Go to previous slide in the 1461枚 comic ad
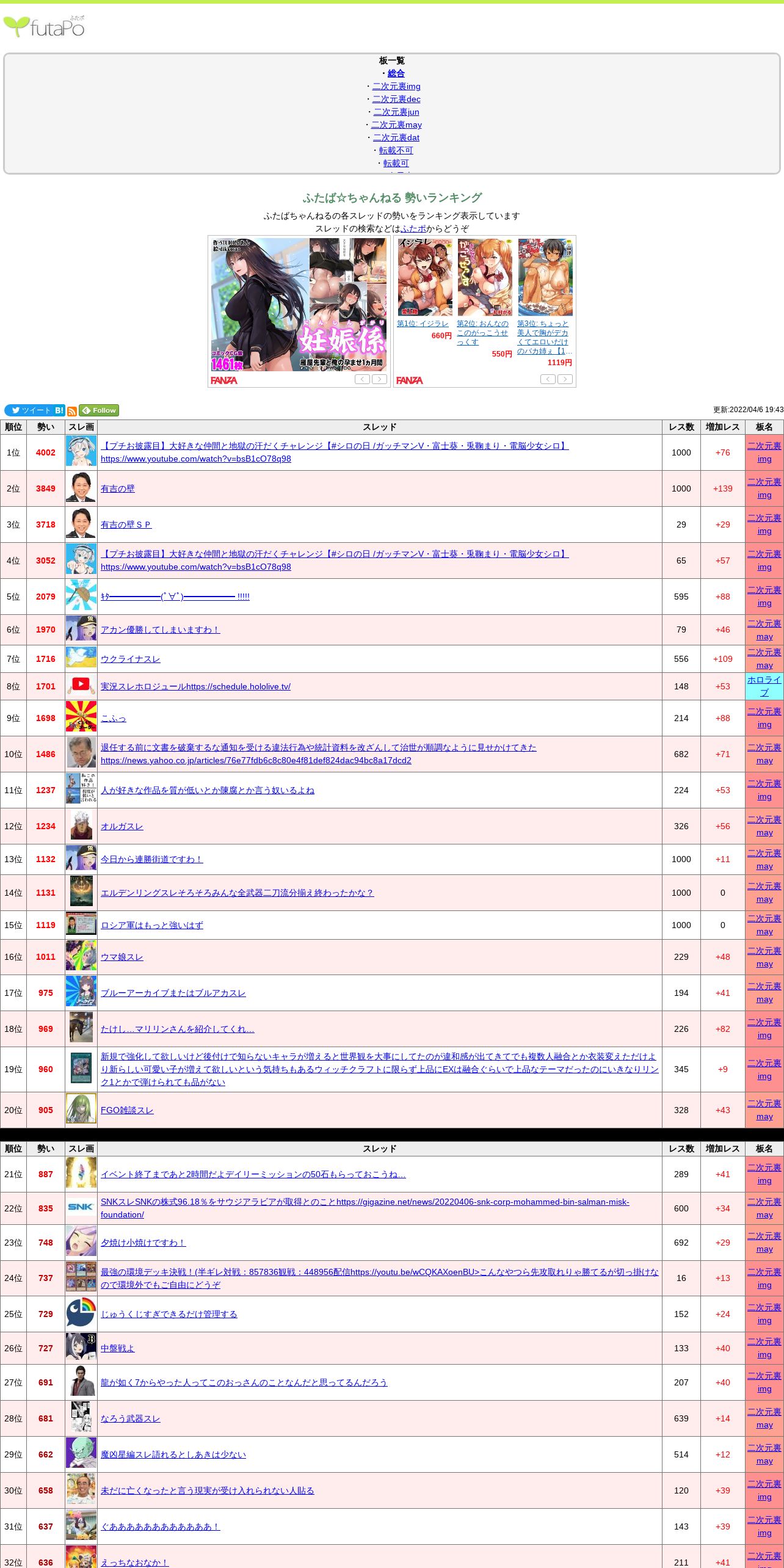Image resolution: width=784 pixels, height=1568 pixels. tap(362, 379)
